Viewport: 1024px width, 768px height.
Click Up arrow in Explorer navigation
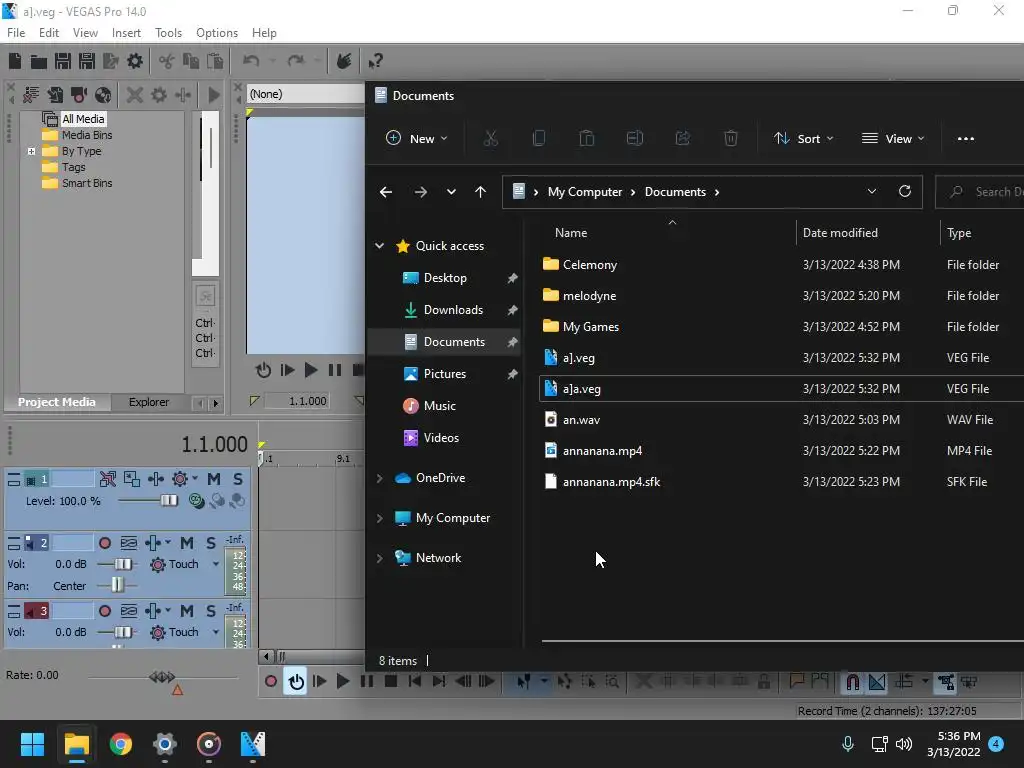(481, 192)
